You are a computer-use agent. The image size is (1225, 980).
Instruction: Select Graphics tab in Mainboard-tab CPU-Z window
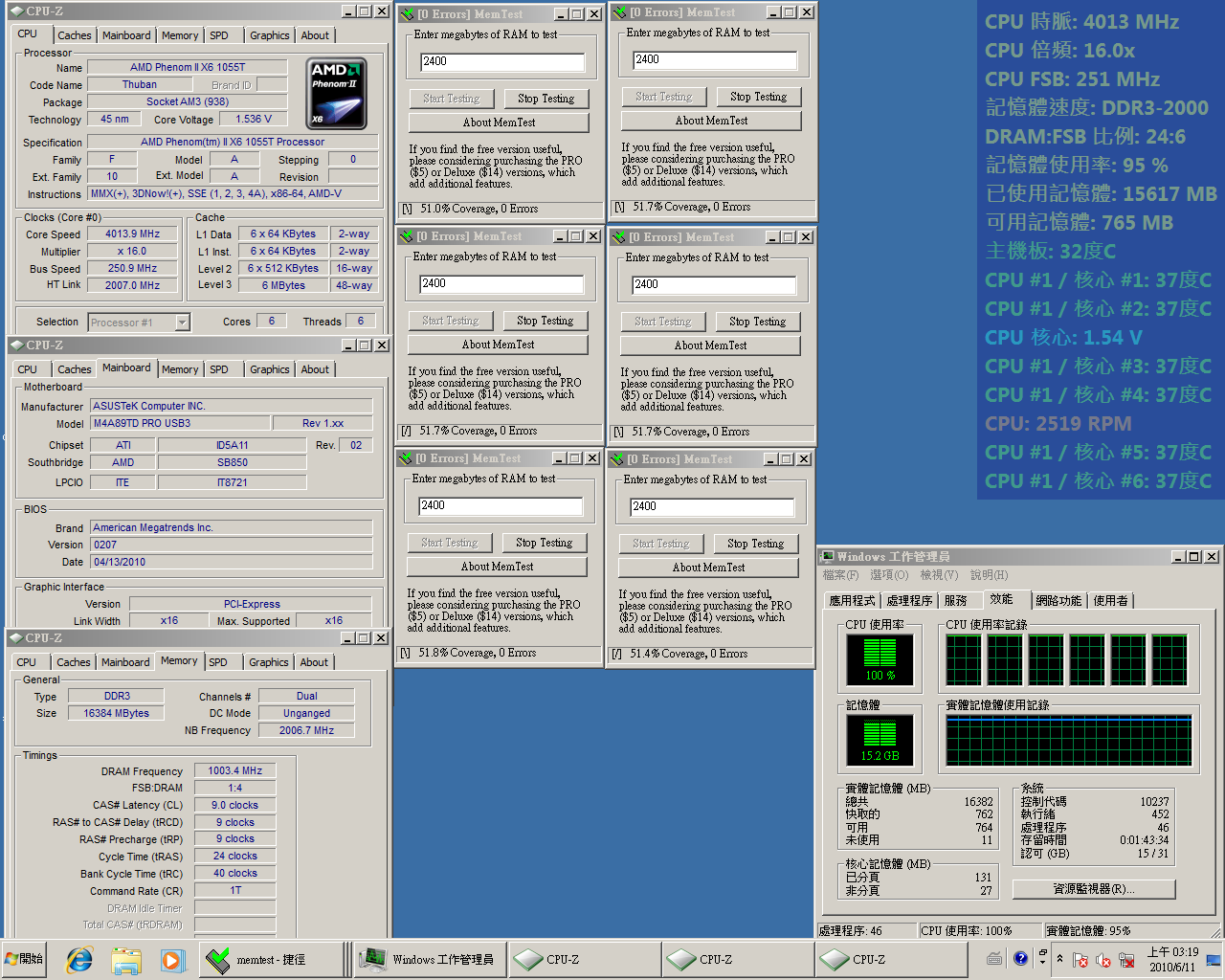[x=269, y=369]
